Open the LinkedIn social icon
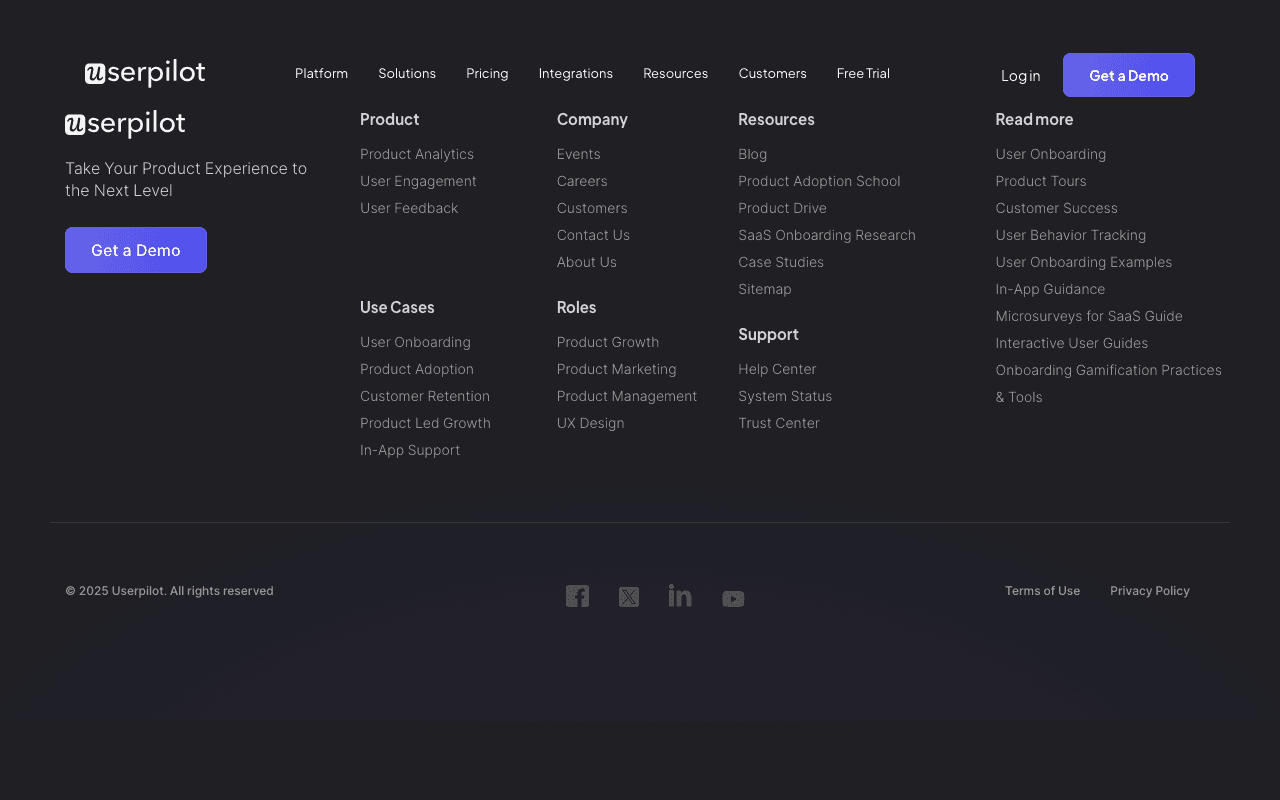Screen dimensions: 1280x800 point(680,596)
